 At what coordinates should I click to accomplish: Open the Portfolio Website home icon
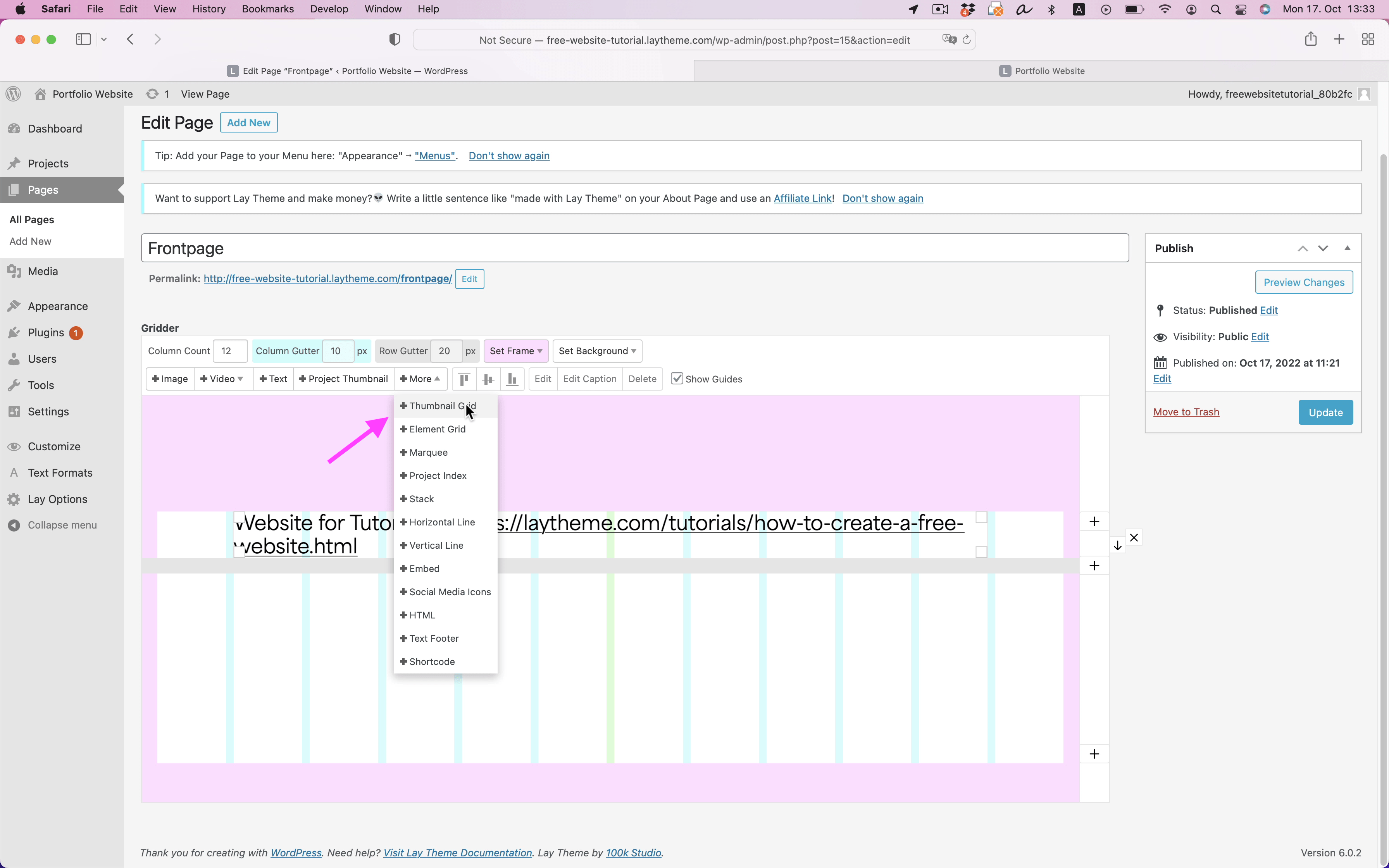(40, 93)
